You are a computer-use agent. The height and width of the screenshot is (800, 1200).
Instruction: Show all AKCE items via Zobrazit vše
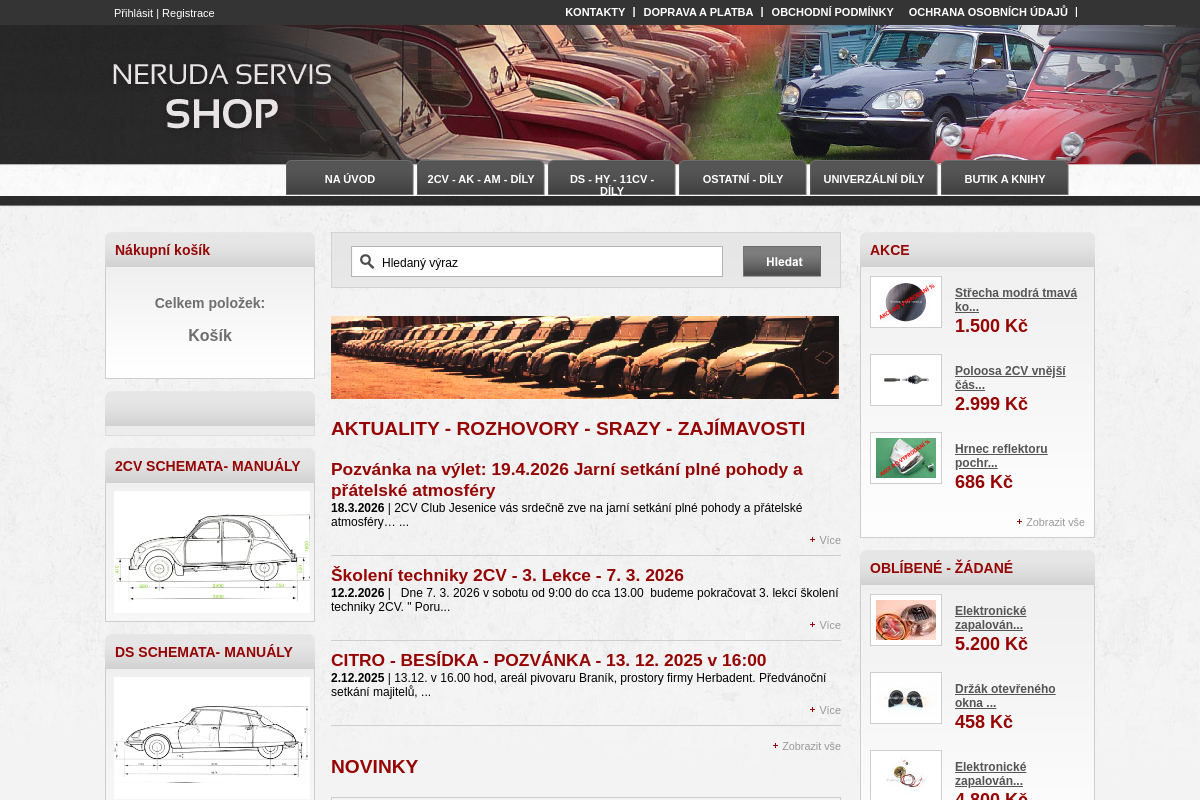point(1054,522)
